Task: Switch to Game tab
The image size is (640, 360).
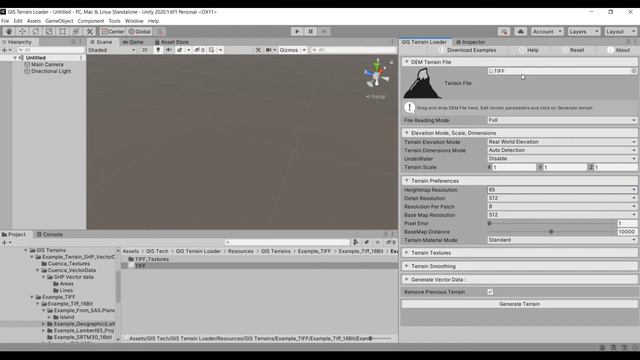Action: coord(133,42)
